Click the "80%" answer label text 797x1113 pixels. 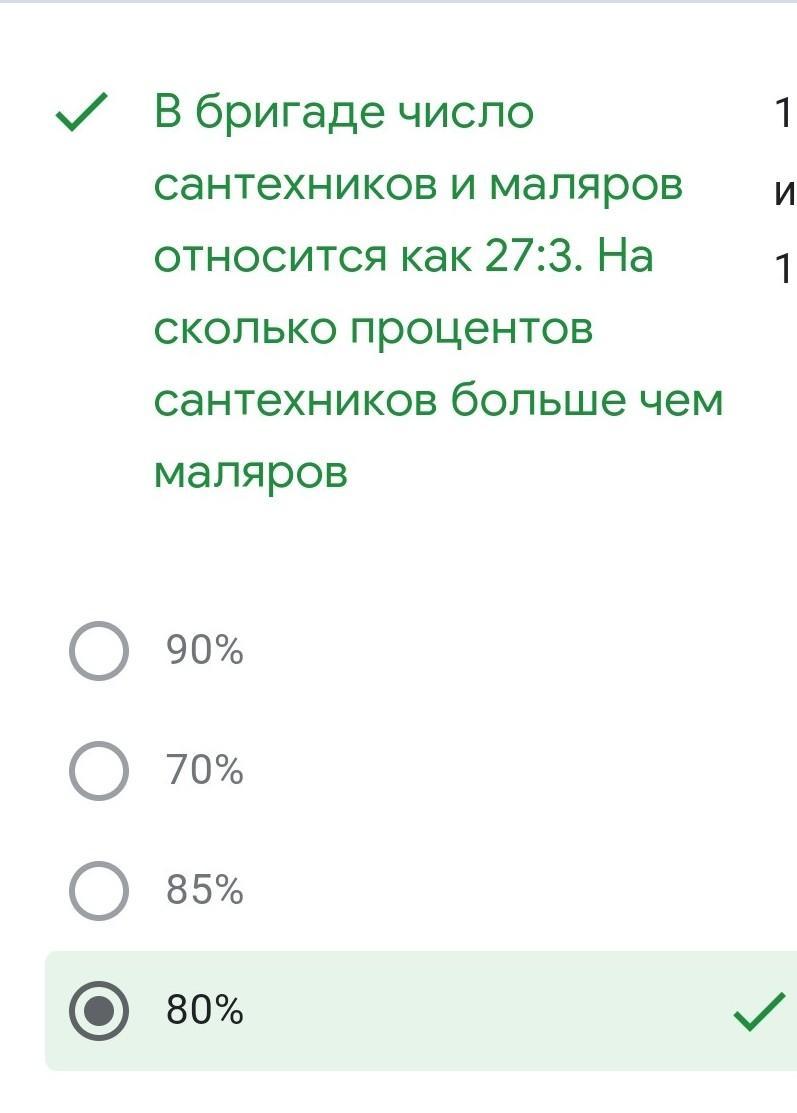click(205, 1011)
